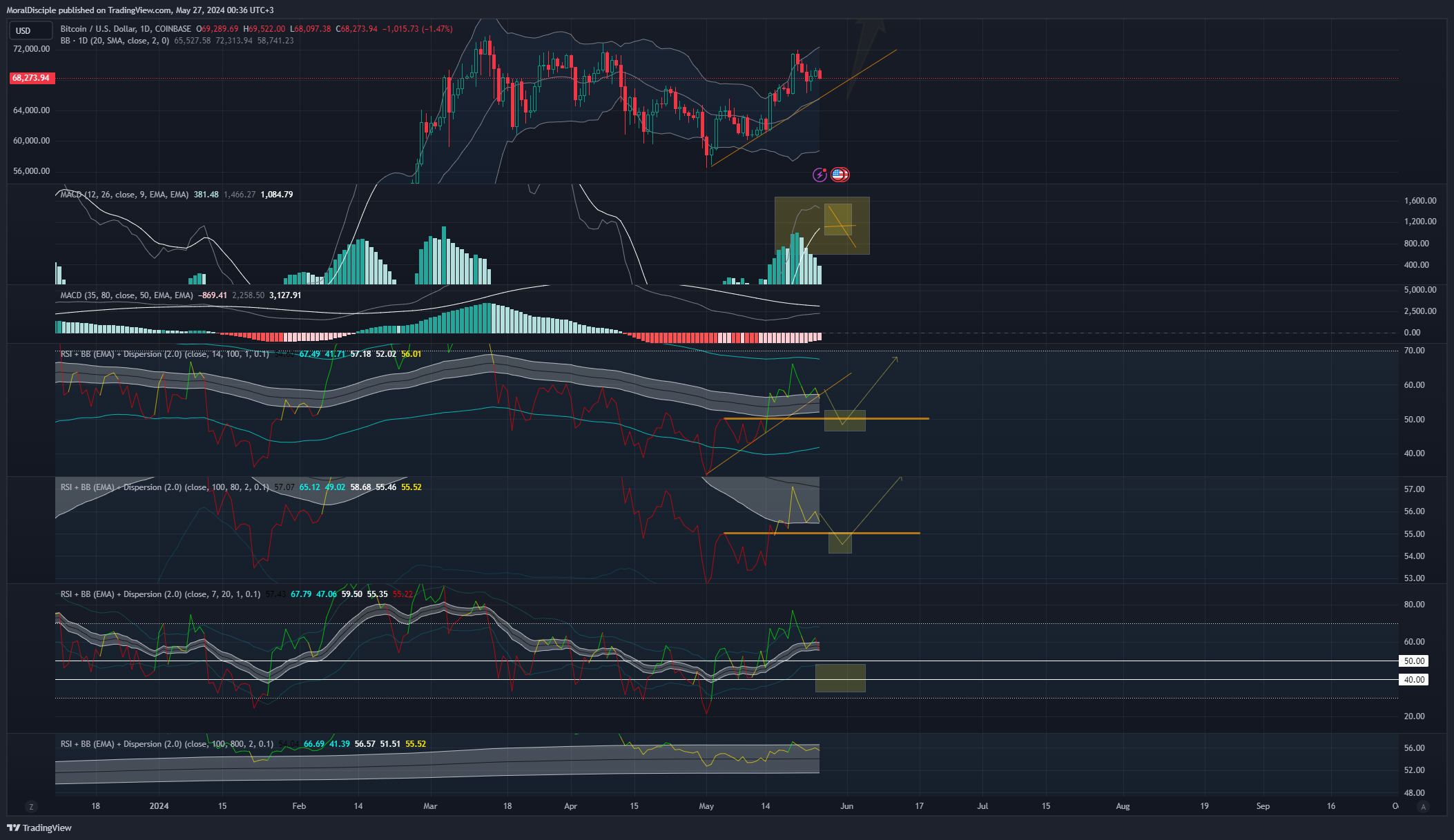This screenshot has height=840, width=1454.
Task: Click the 2024 label on time axis
Action: (159, 806)
